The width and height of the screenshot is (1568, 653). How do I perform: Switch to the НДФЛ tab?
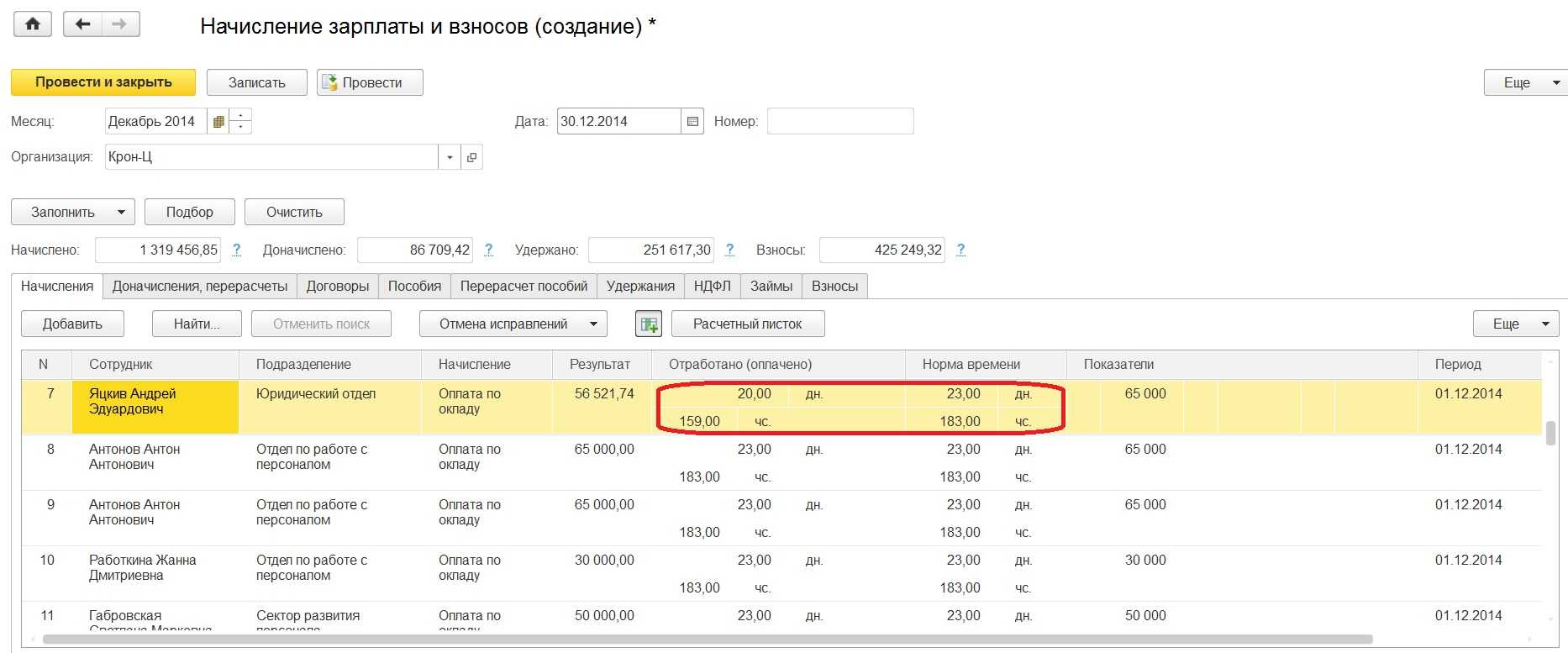(x=712, y=287)
